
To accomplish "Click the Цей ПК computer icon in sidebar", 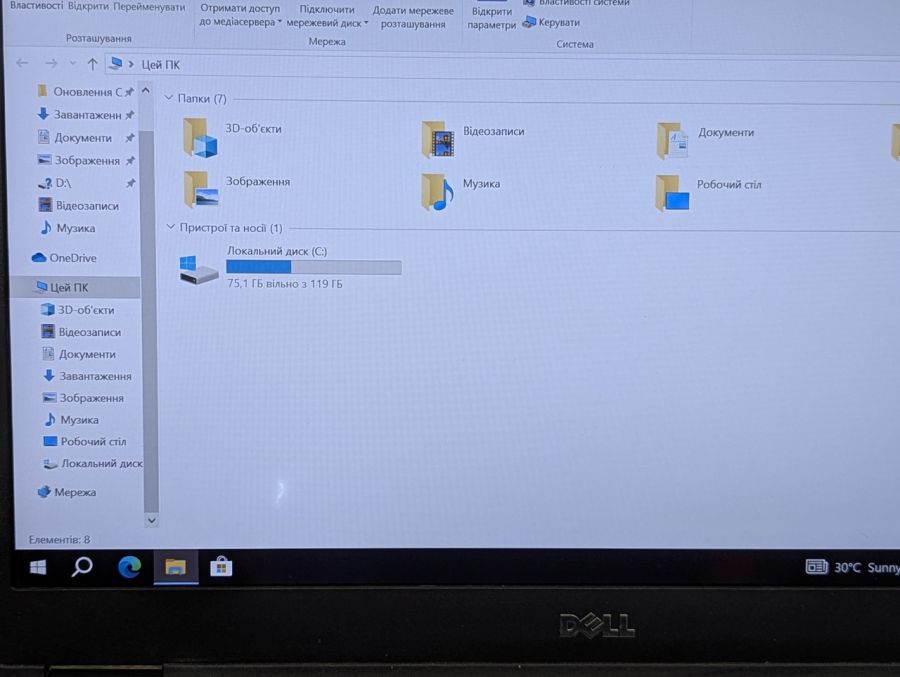I will (x=41, y=287).
